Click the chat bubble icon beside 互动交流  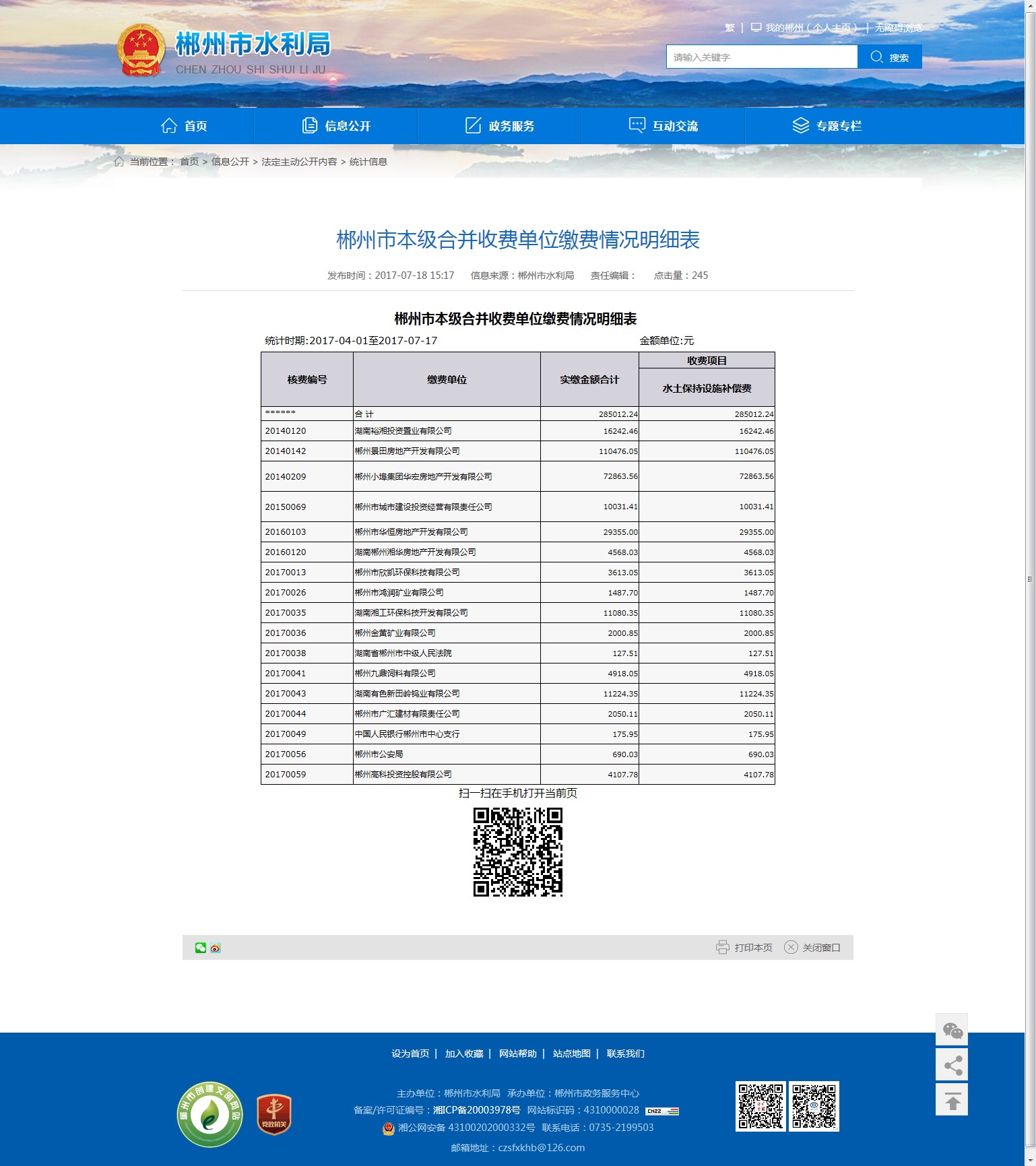[x=637, y=125]
